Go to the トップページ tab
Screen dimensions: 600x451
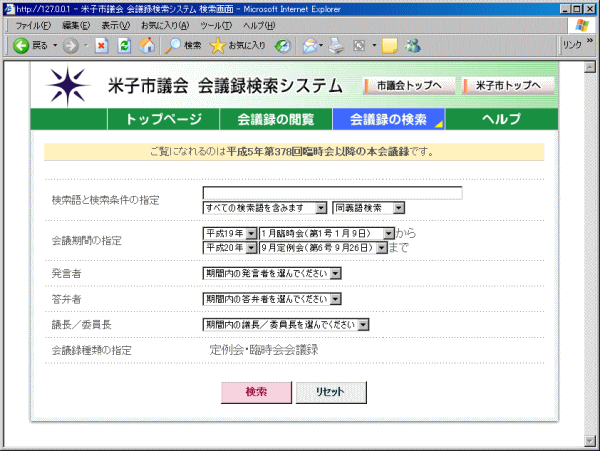pyautogui.click(x=163, y=119)
